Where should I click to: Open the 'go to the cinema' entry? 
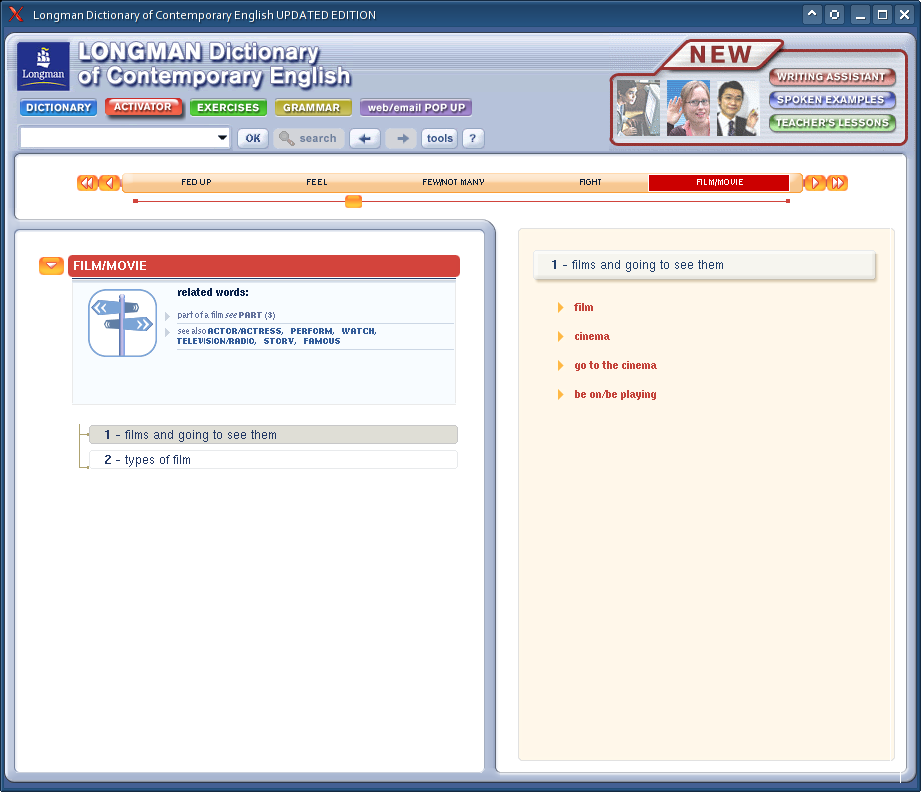pyautogui.click(x=616, y=365)
